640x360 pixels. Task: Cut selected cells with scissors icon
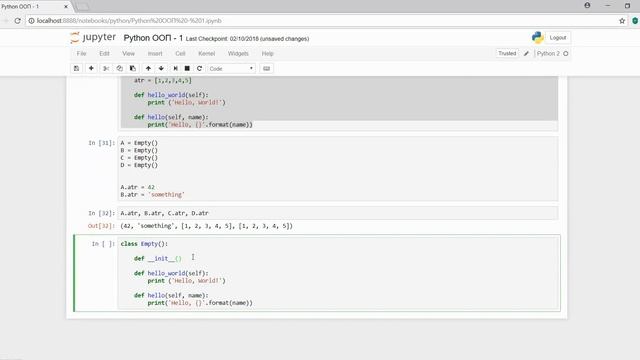(106, 69)
